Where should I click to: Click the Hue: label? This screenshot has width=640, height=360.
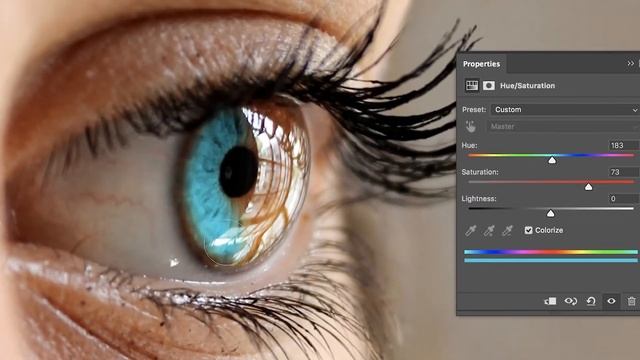tap(469, 145)
